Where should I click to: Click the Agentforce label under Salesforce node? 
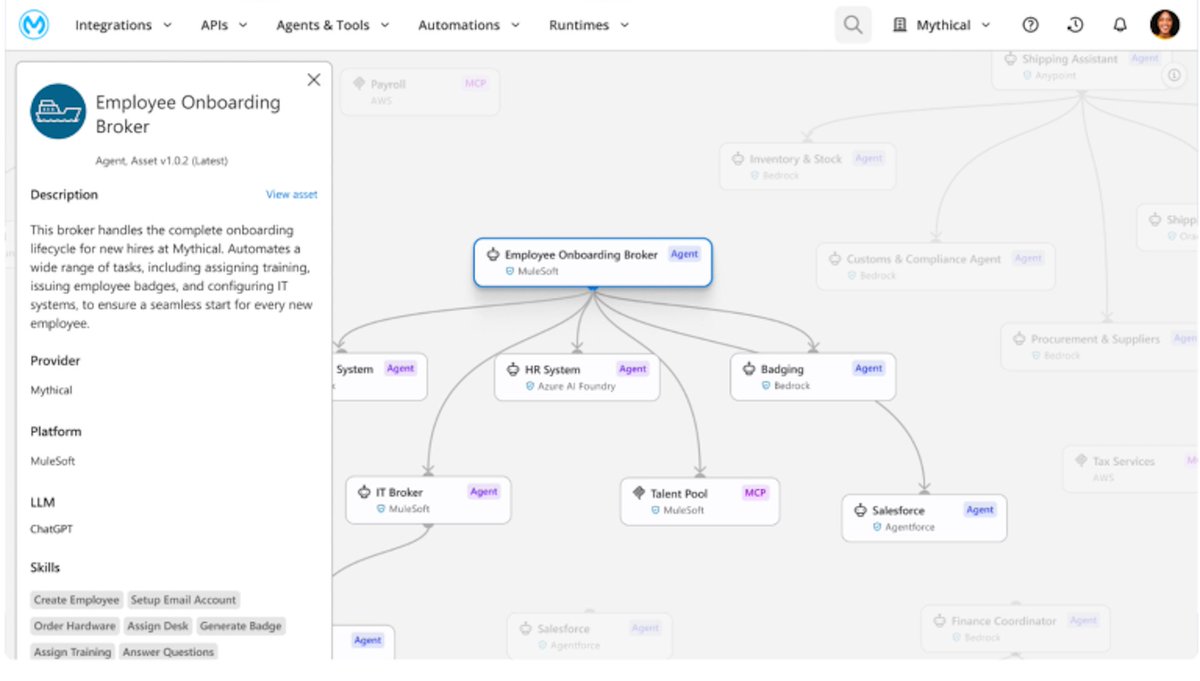coord(910,527)
